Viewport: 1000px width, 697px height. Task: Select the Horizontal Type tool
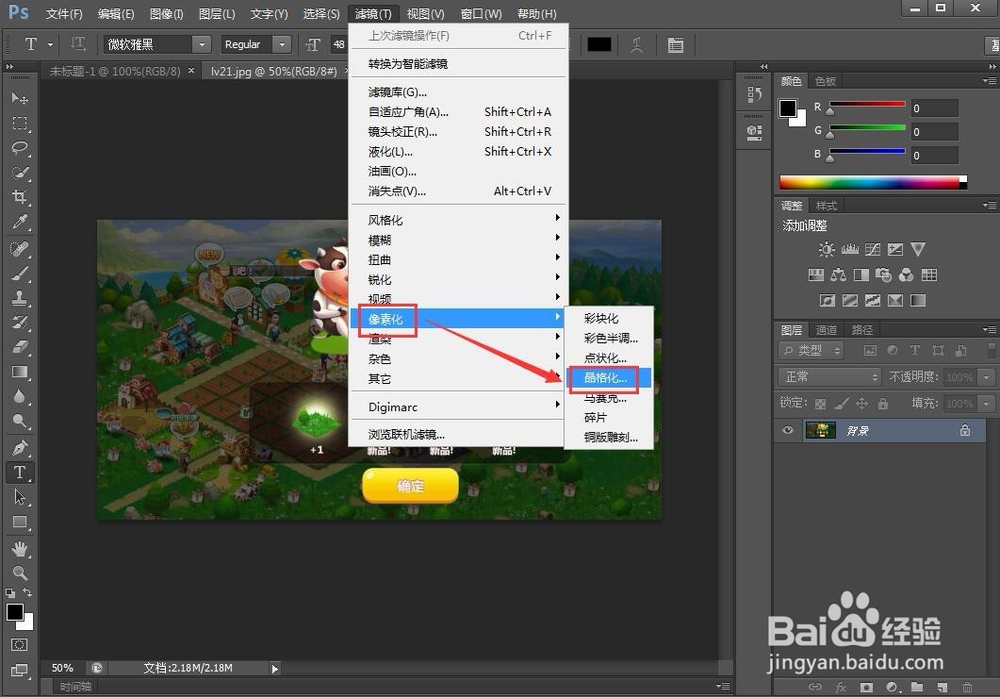tap(20, 473)
